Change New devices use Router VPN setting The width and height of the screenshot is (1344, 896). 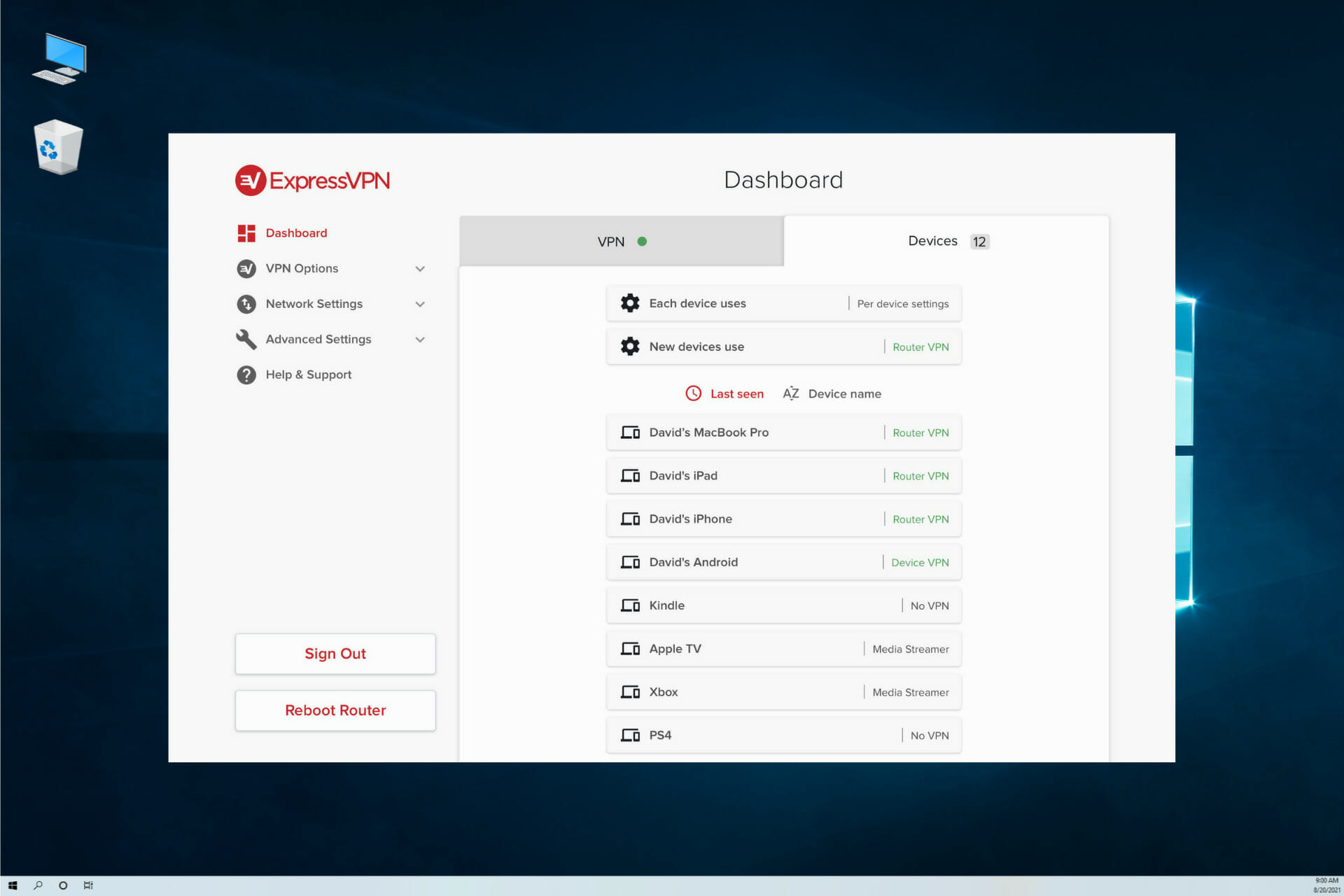pos(920,347)
